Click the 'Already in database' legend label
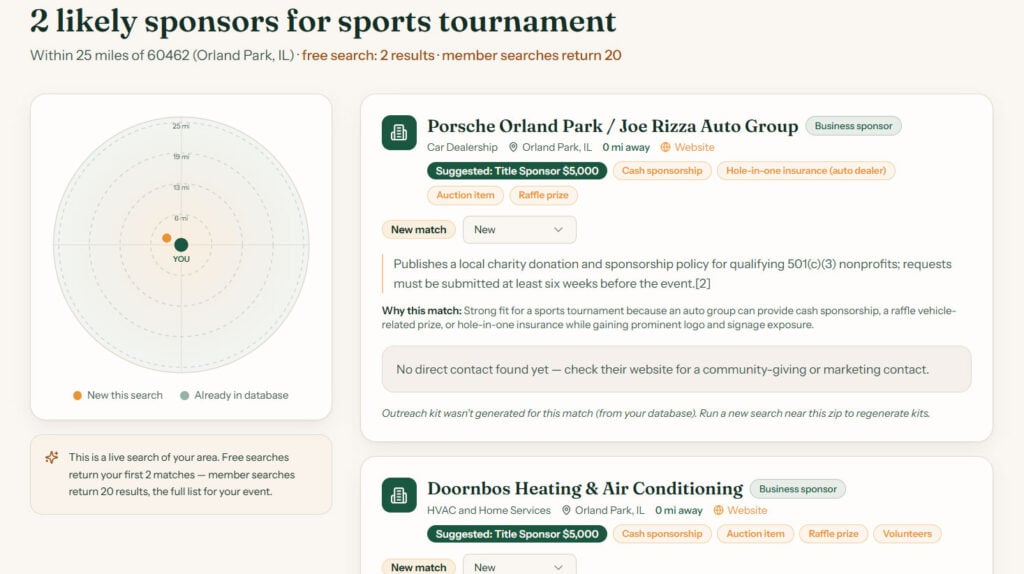 click(241, 396)
